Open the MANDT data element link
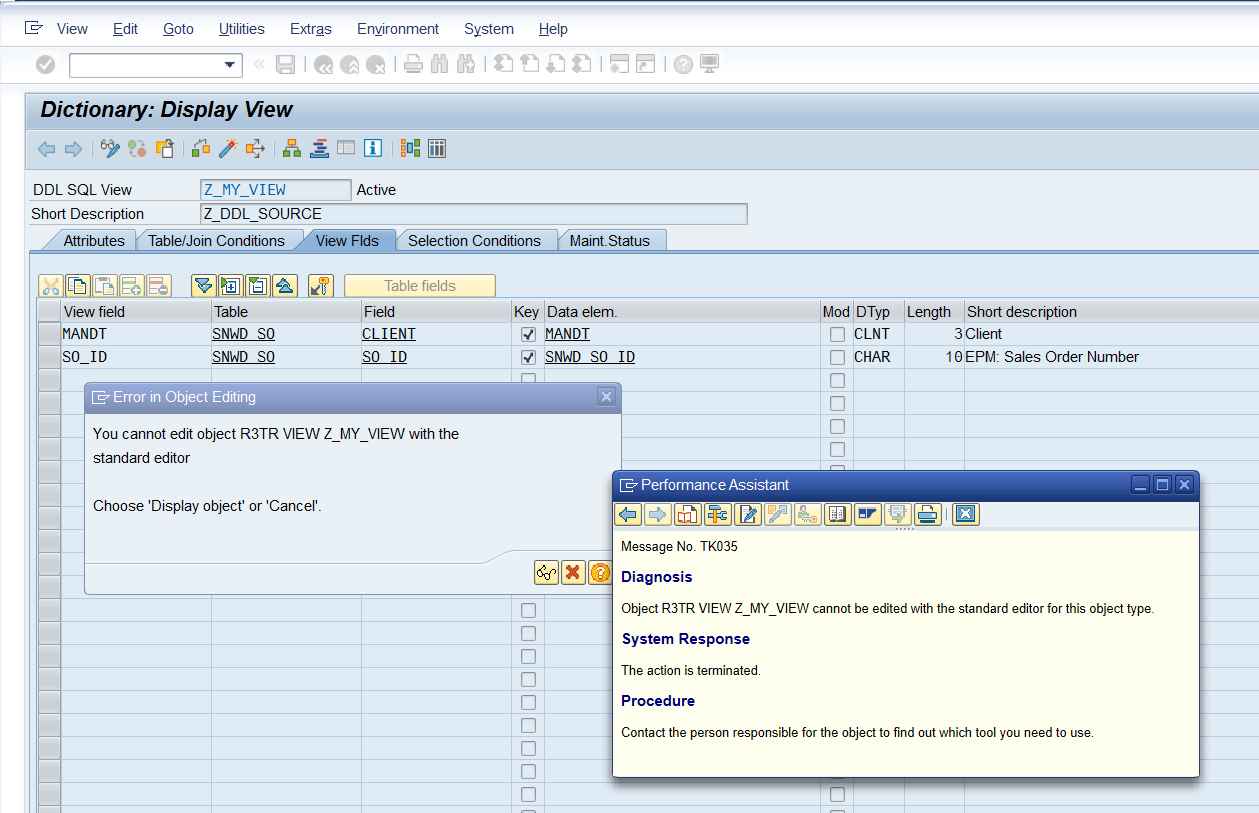 pos(568,334)
